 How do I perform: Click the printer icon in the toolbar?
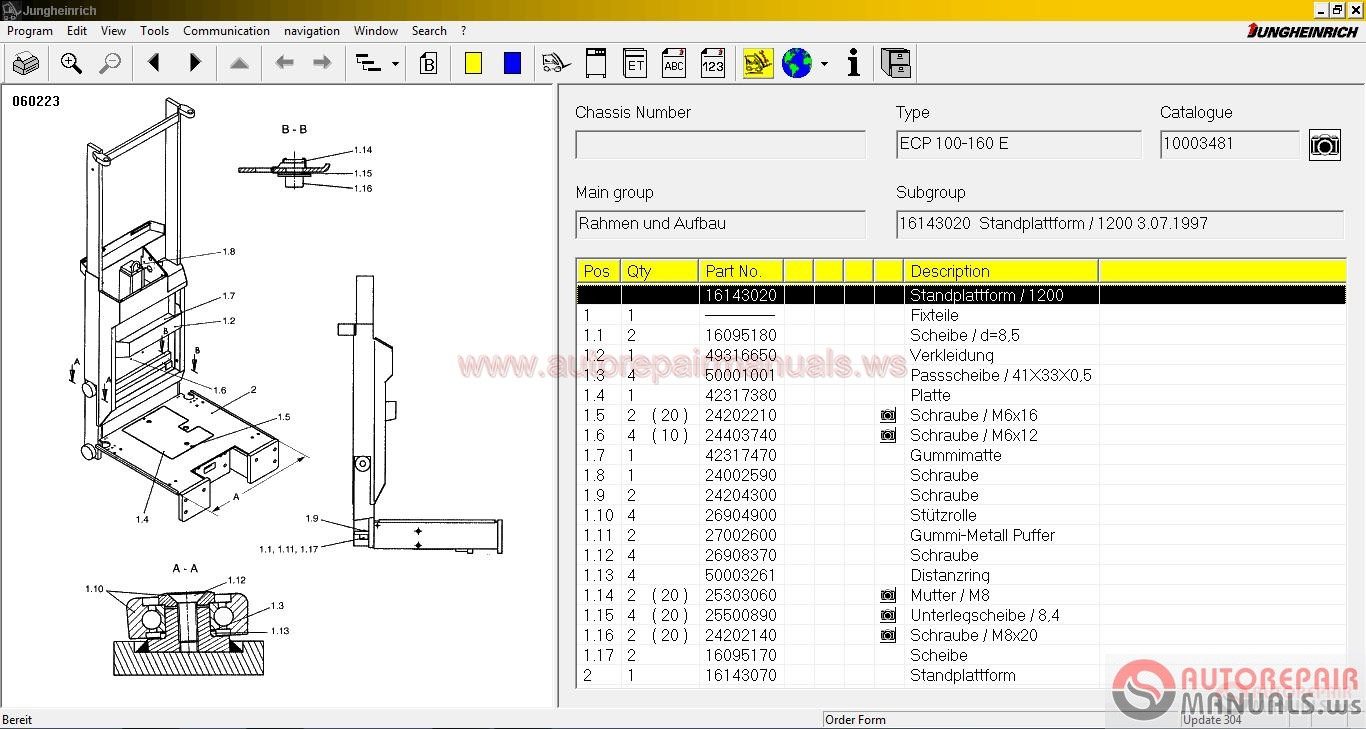click(x=26, y=63)
